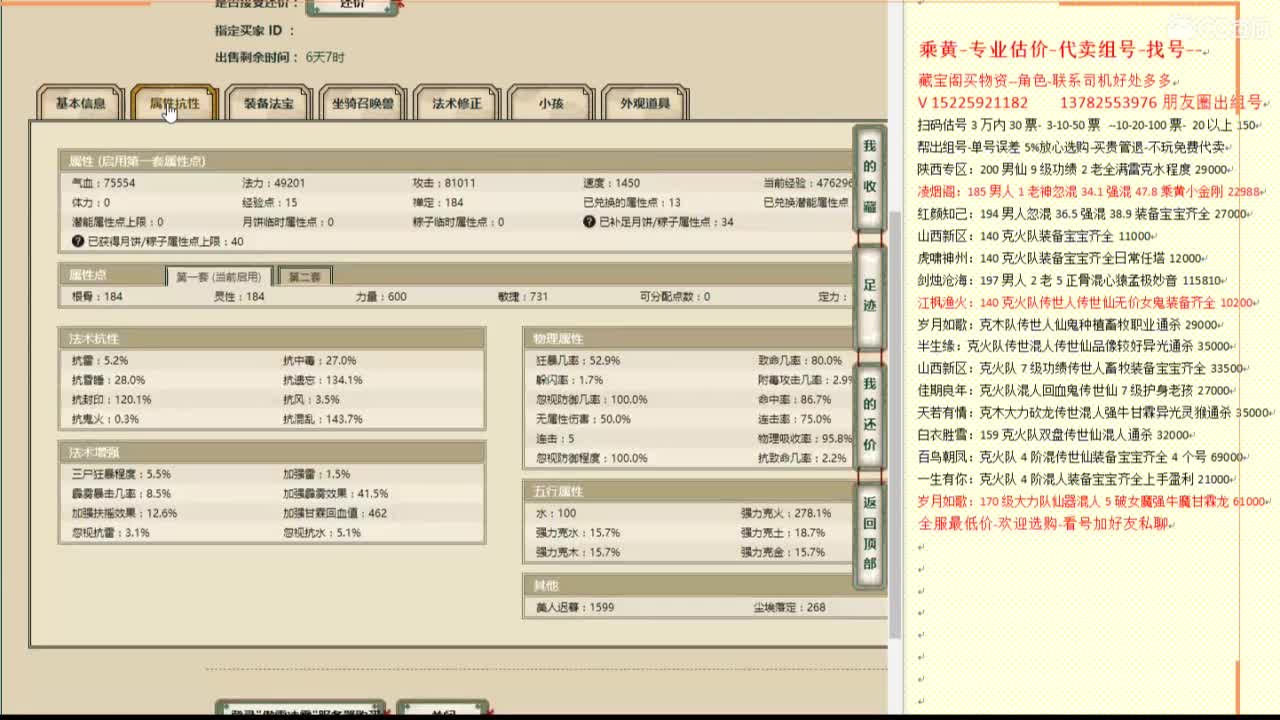Click 三尸狂暴程度：5.5% entry
This screenshot has height=720, width=1280.
[121, 475]
